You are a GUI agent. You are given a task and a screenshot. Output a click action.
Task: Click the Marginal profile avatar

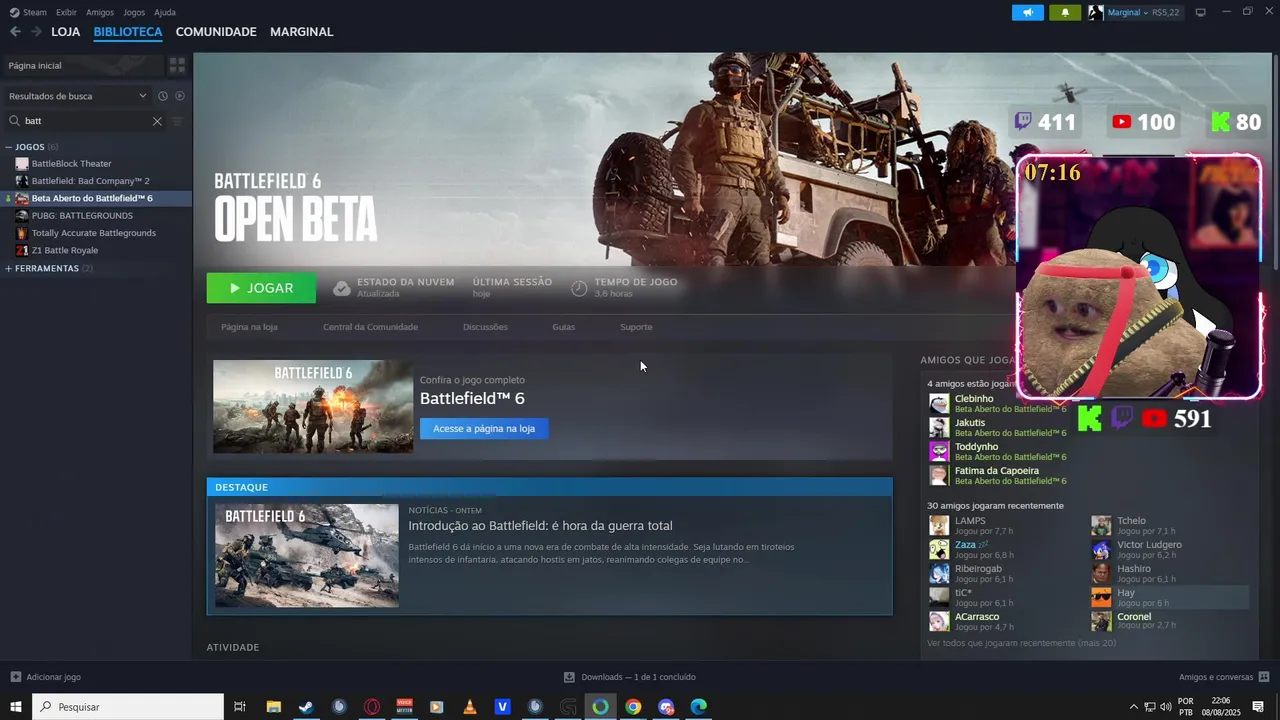pos(1096,13)
